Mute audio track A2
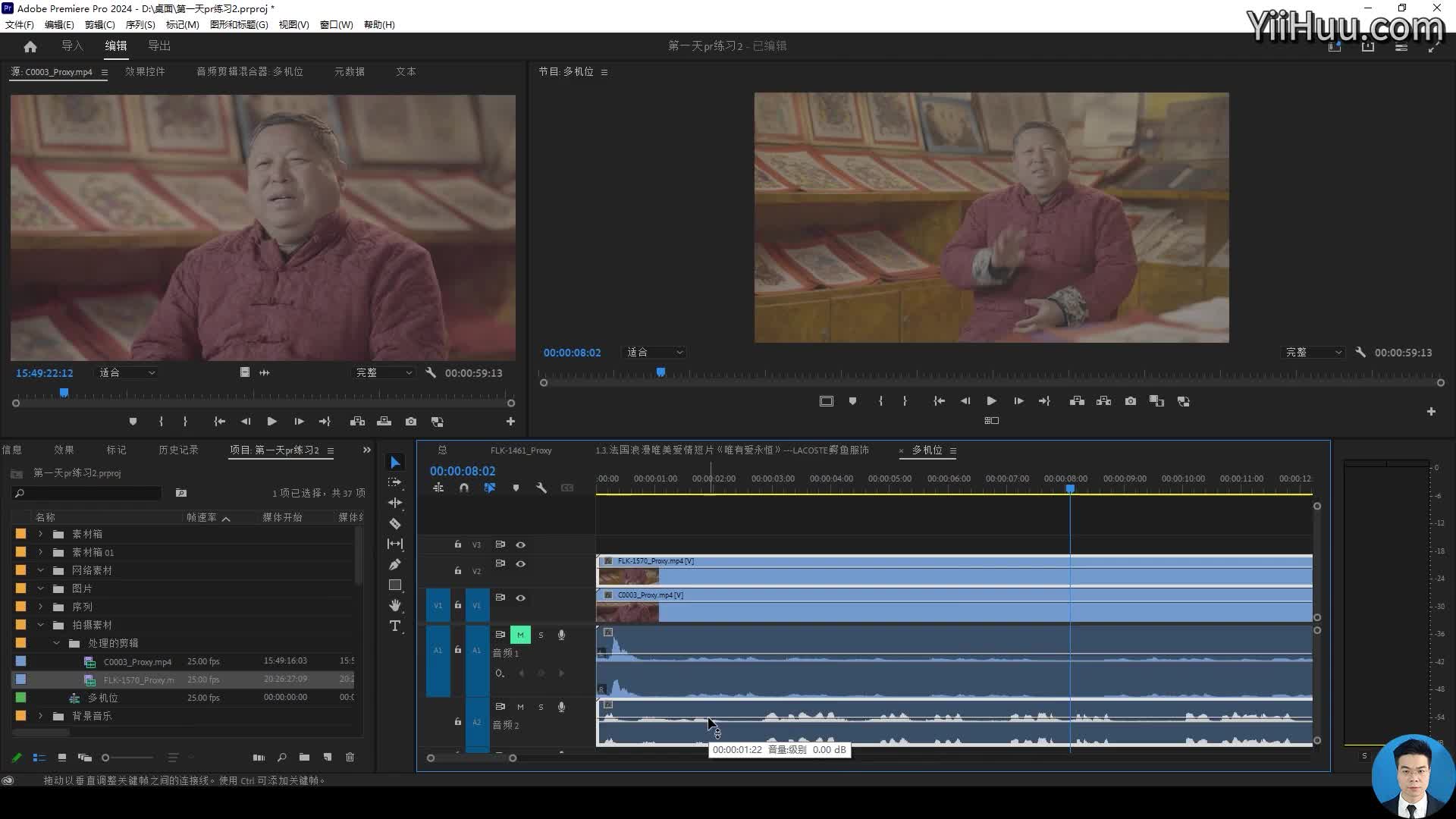Viewport: 1456px width, 819px height. 520,708
